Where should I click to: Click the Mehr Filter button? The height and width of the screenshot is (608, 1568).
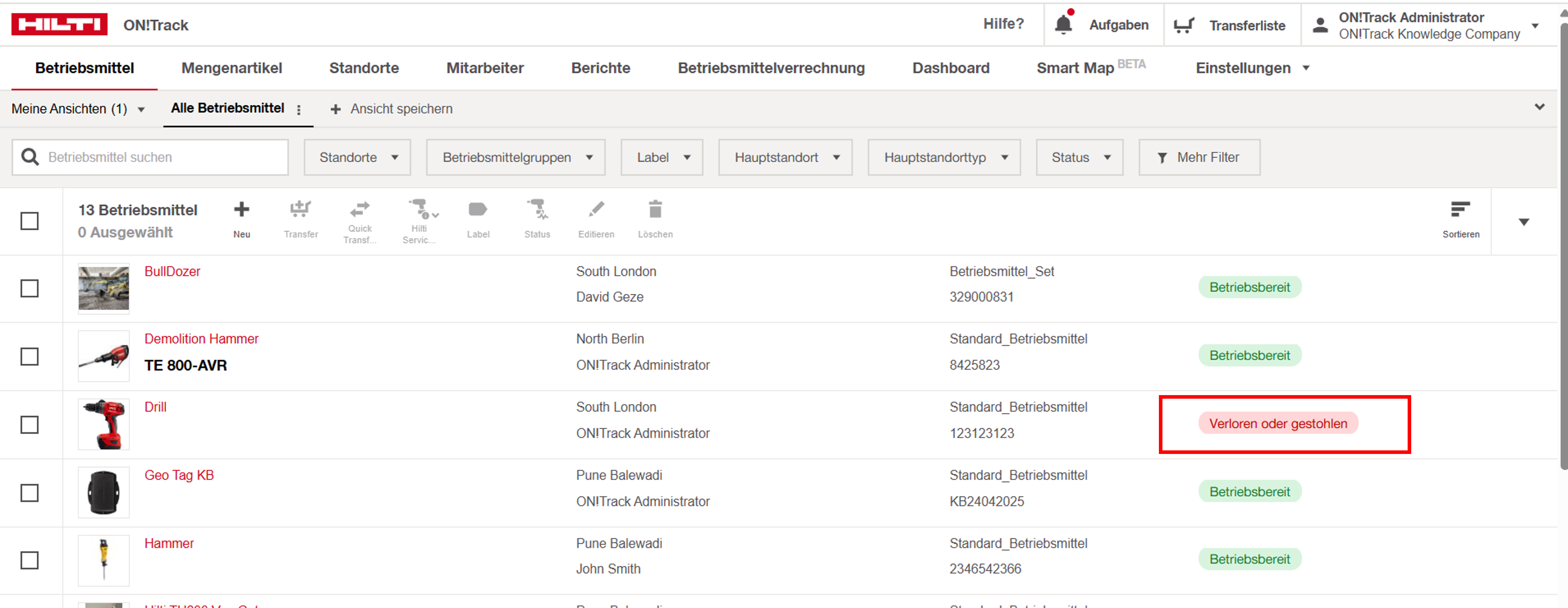1198,158
